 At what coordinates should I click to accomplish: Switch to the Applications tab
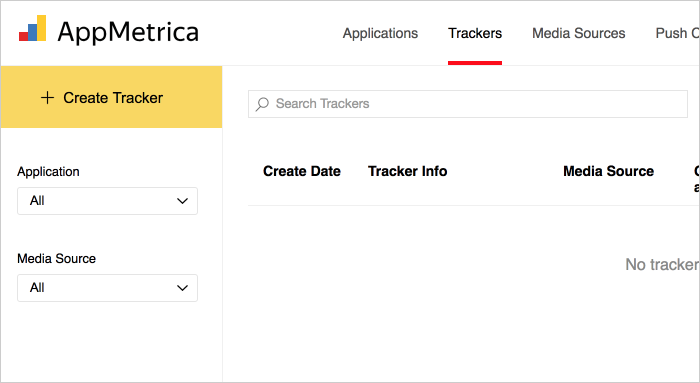pyautogui.click(x=380, y=33)
